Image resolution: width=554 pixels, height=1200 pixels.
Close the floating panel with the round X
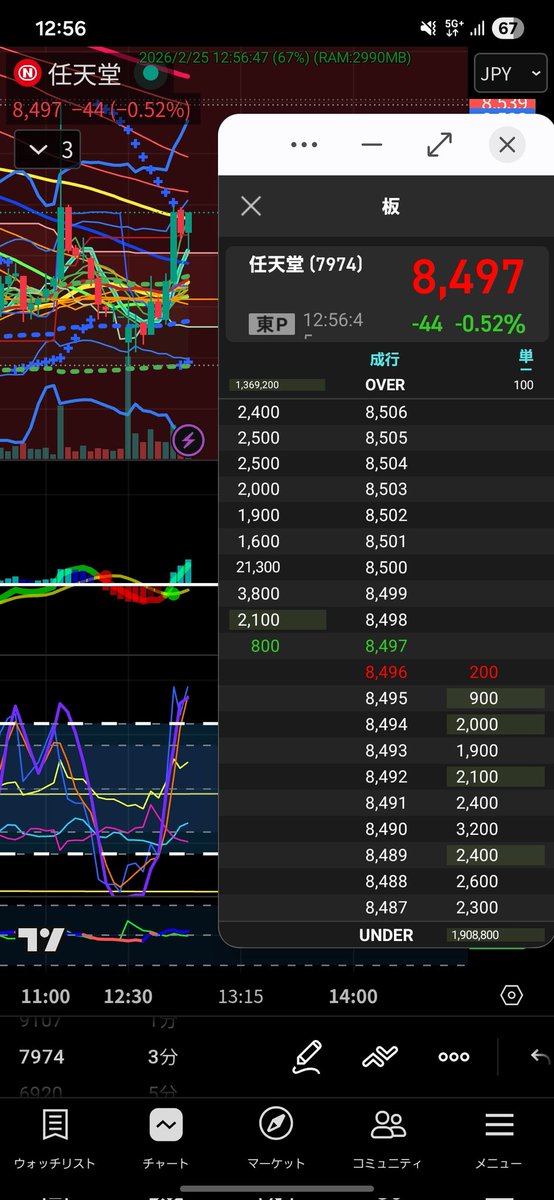507,145
